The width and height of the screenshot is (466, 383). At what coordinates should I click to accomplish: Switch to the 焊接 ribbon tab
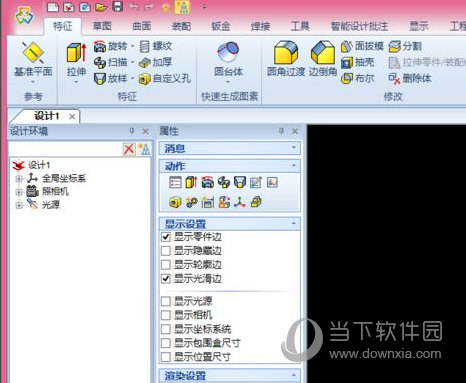(261, 26)
